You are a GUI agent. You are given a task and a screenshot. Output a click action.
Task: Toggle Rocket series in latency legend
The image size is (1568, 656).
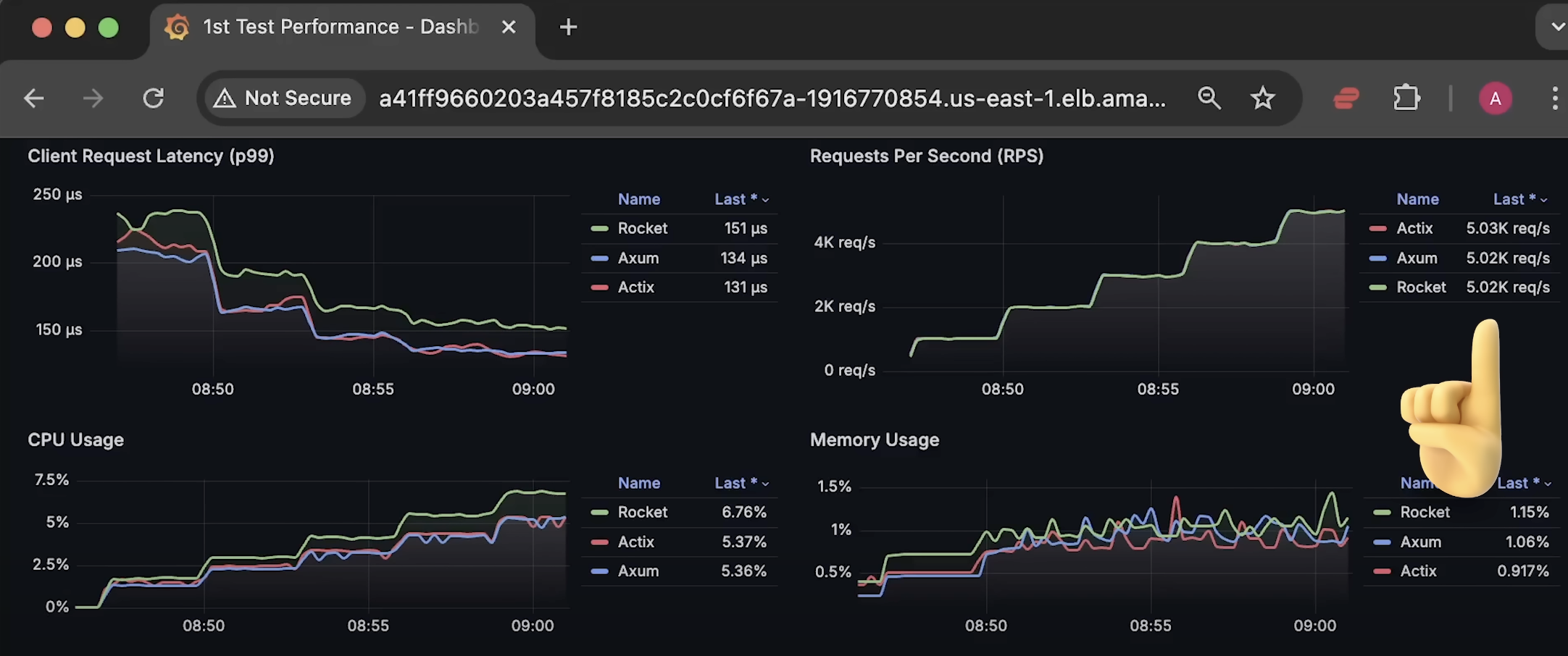pyautogui.click(x=643, y=229)
